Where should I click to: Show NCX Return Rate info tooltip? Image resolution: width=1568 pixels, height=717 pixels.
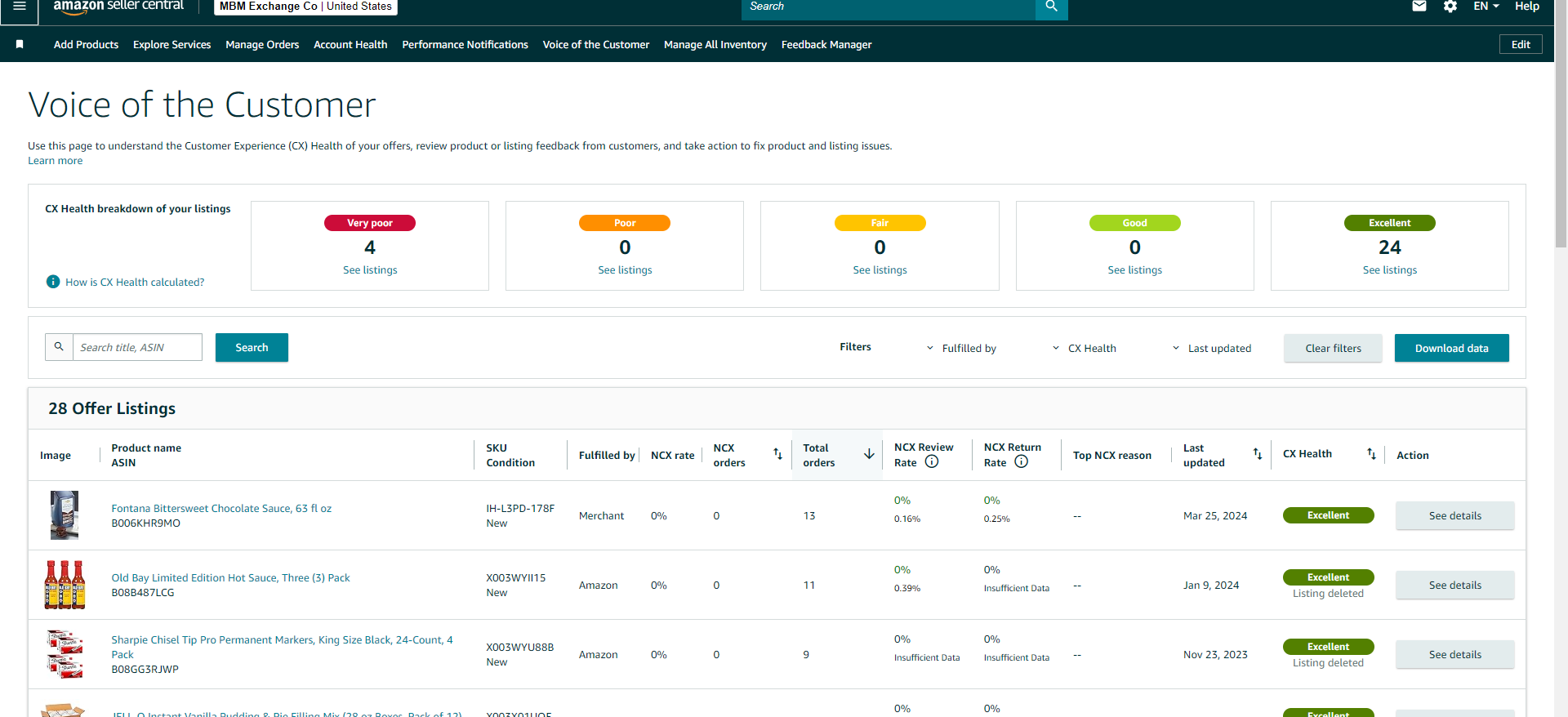pyautogui.click(x=1021, y=462)
